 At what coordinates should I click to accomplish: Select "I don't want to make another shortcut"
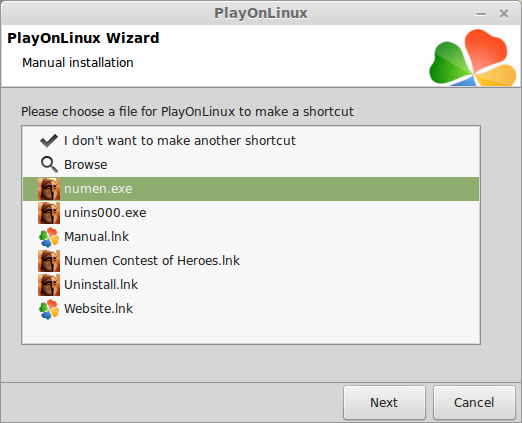(x=251, y=141)
